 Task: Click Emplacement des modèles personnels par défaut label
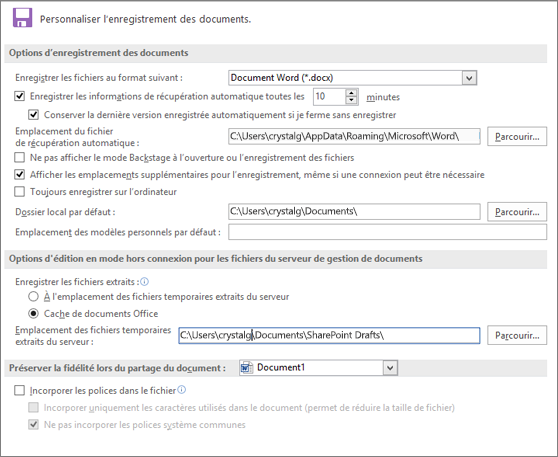(118, 232)
